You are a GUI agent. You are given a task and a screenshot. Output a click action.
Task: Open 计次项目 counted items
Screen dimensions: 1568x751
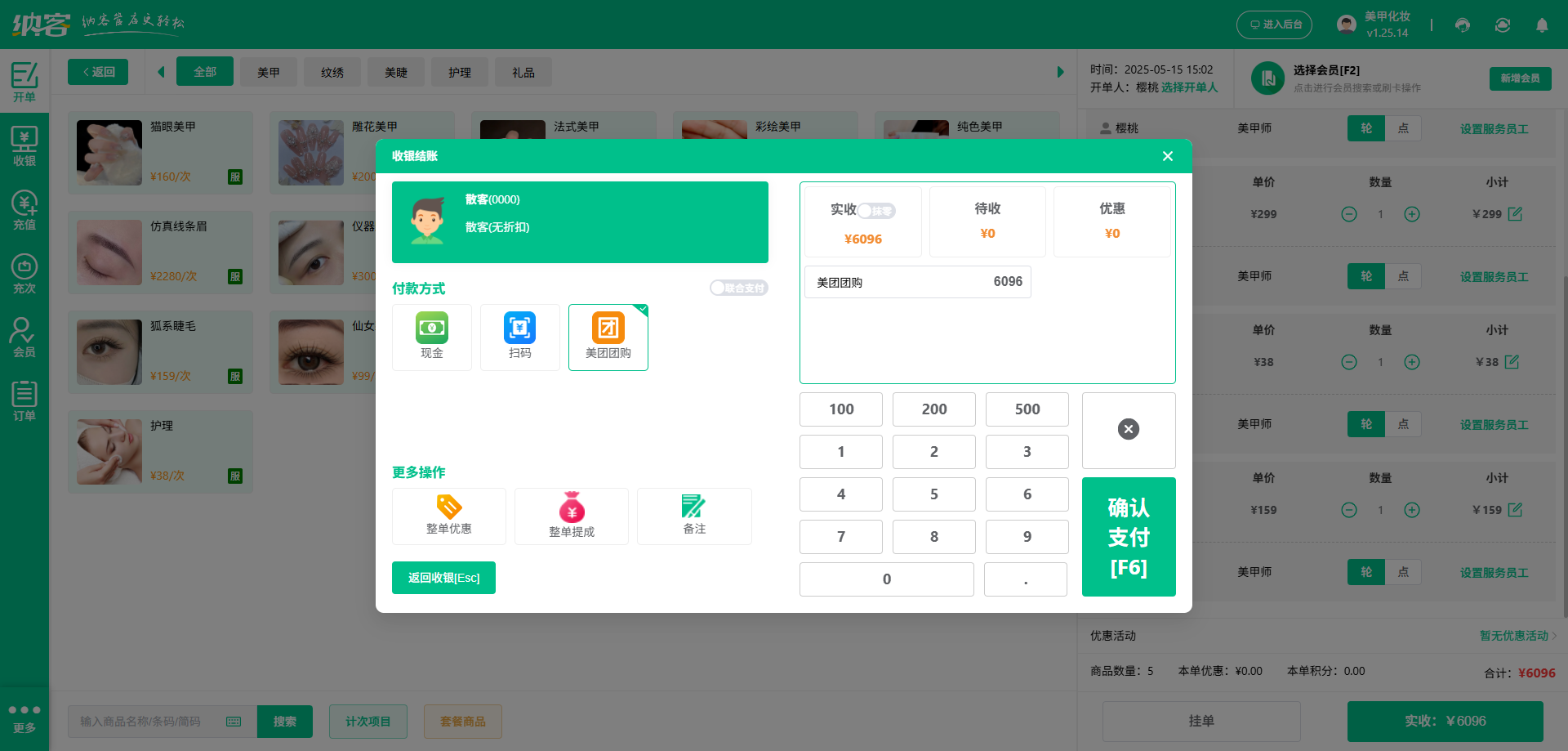coord(368,722)
